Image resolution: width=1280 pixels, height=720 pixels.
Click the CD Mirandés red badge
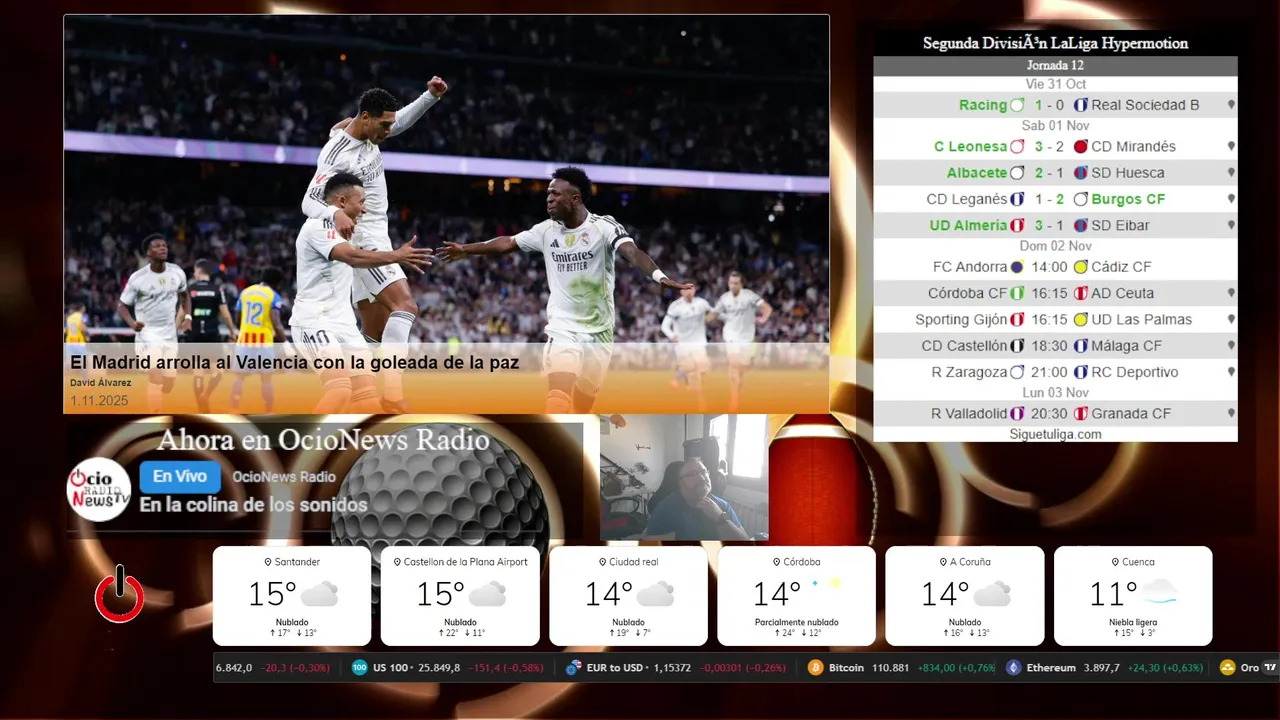[1081, 147]
